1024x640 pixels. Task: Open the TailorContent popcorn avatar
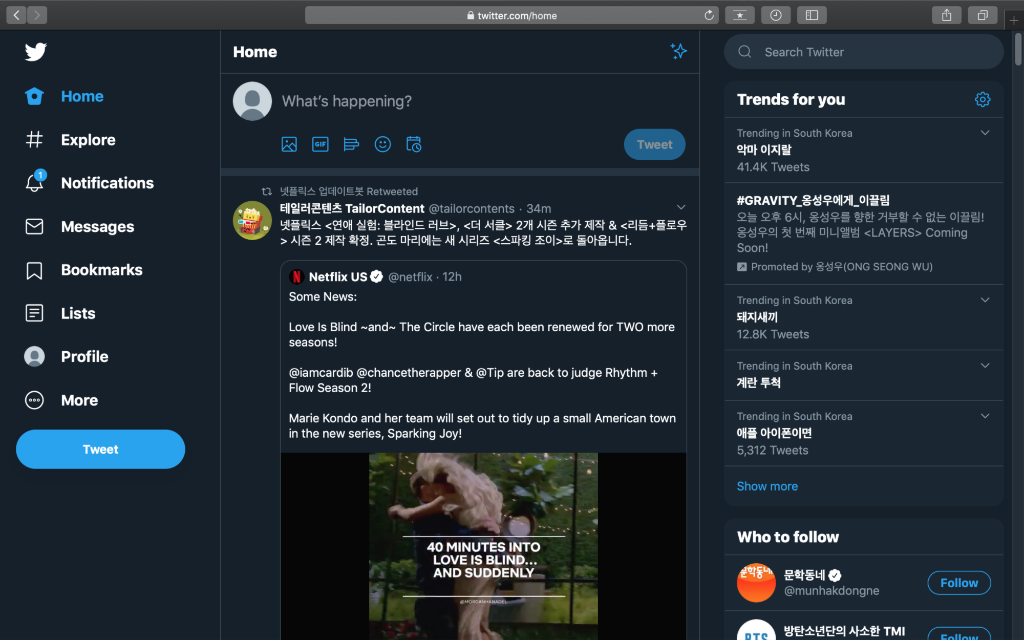point(252,221)
